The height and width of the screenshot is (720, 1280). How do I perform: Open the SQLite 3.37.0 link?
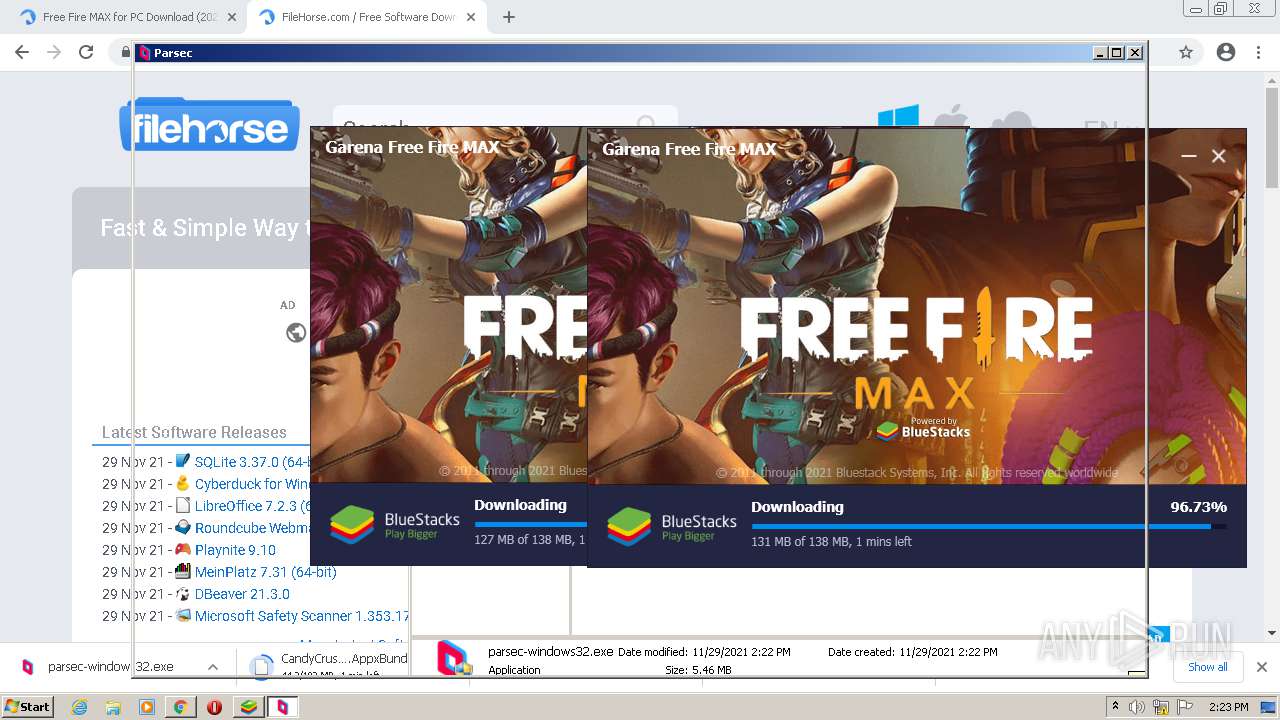(253, 462)
